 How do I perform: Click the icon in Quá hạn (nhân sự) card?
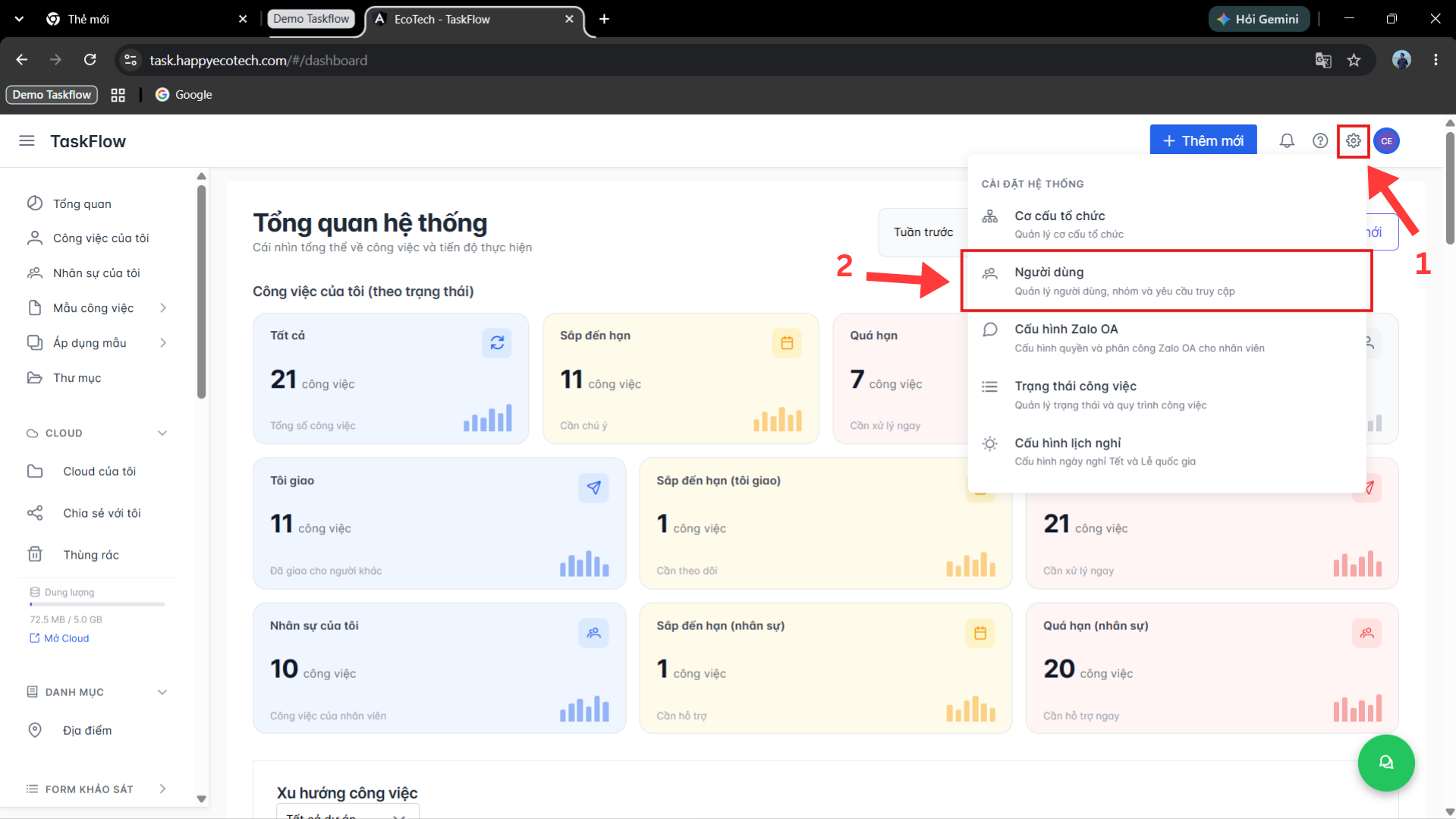click(x=1366, y=633)
